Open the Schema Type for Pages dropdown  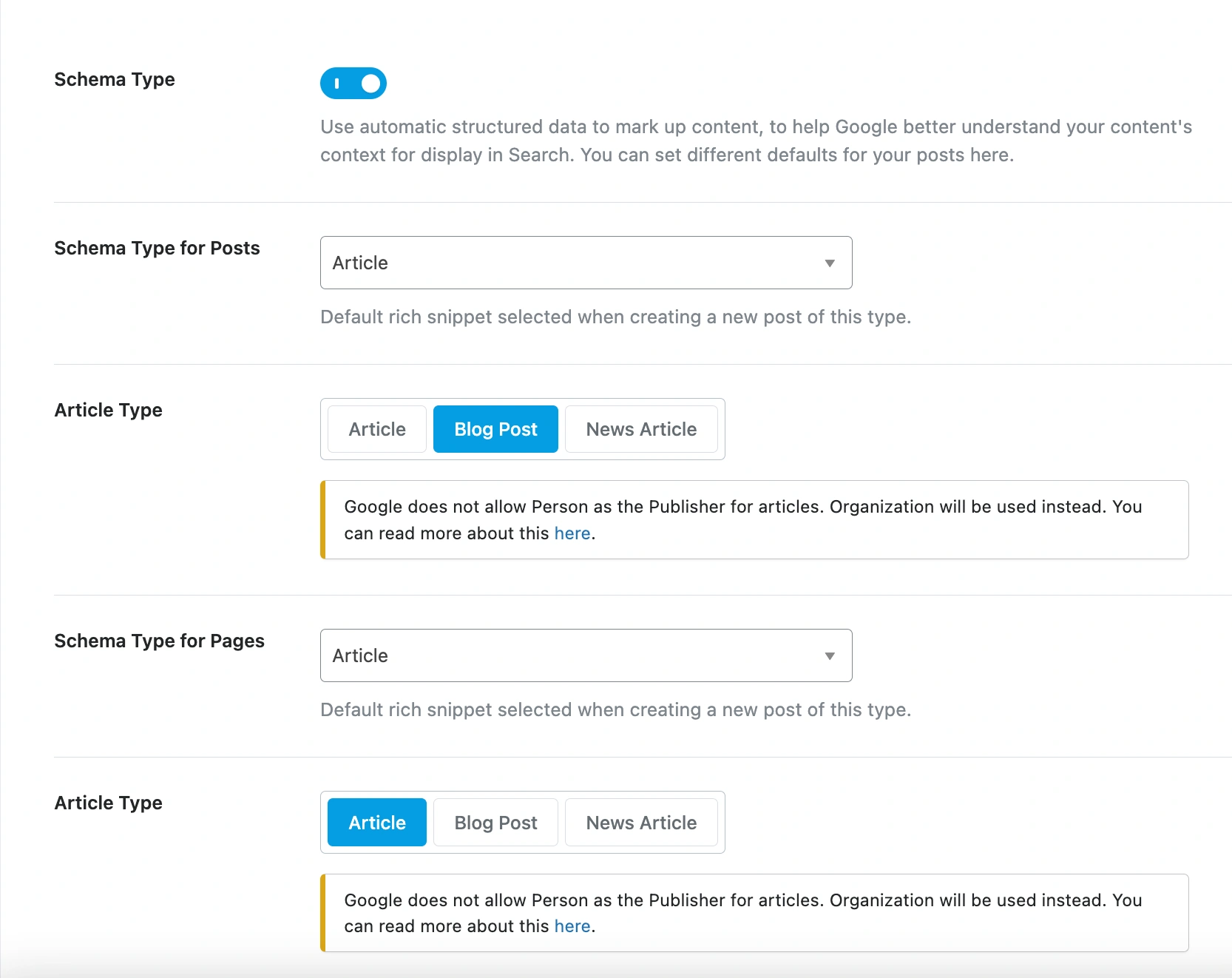pos(577,655)
